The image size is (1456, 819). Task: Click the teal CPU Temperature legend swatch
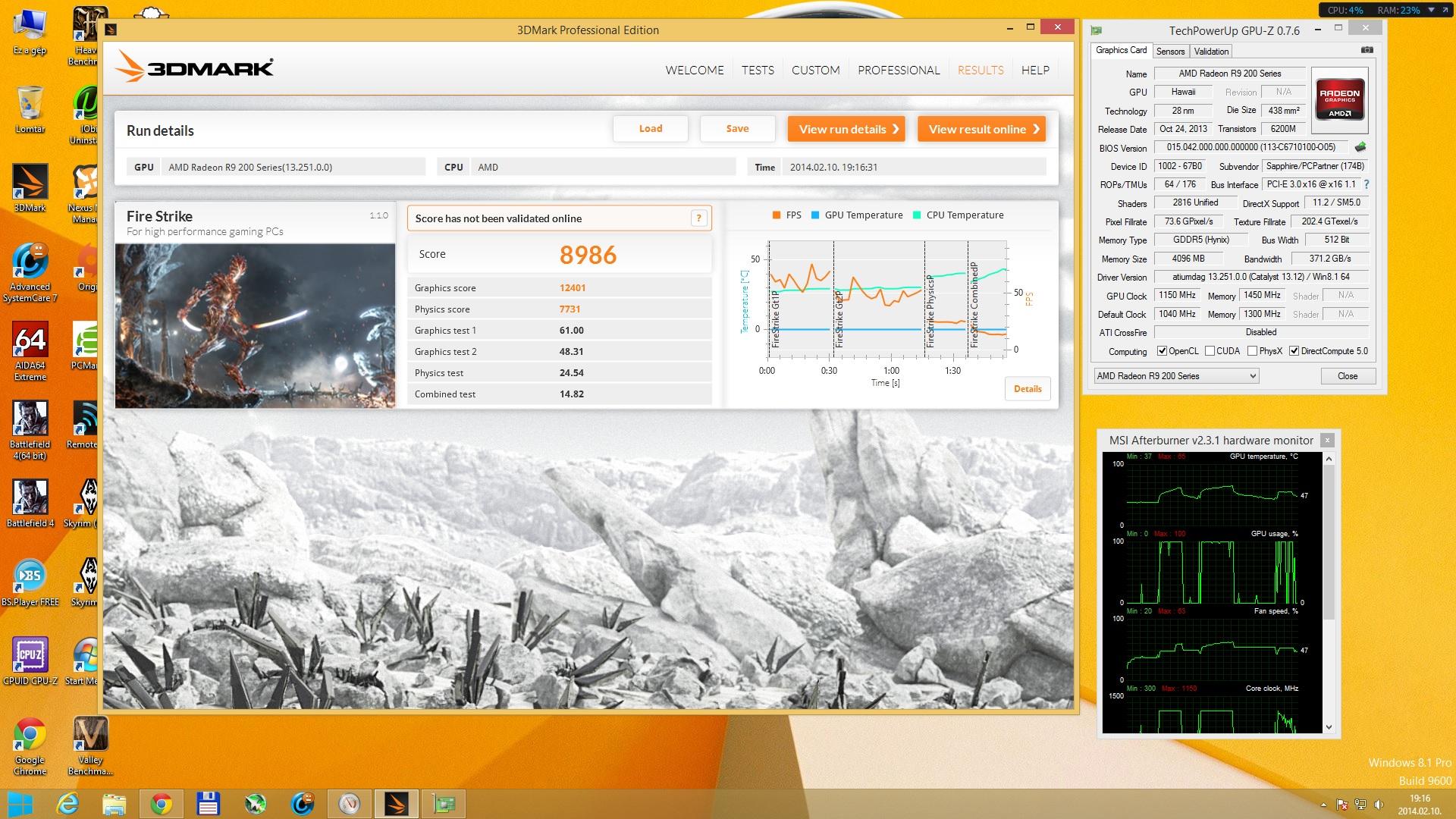coord(917,215)
